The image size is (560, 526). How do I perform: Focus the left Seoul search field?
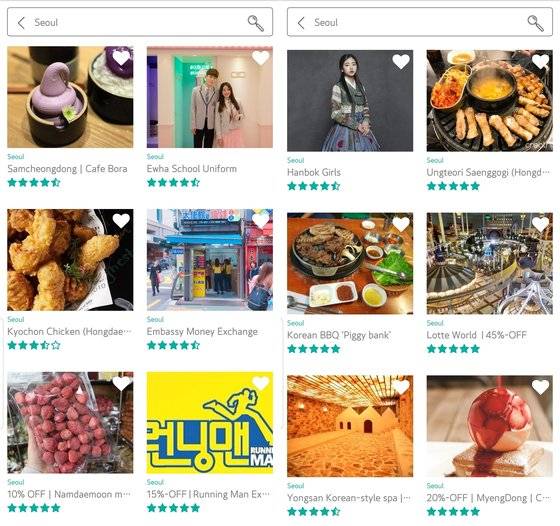[x=140, y=22]
